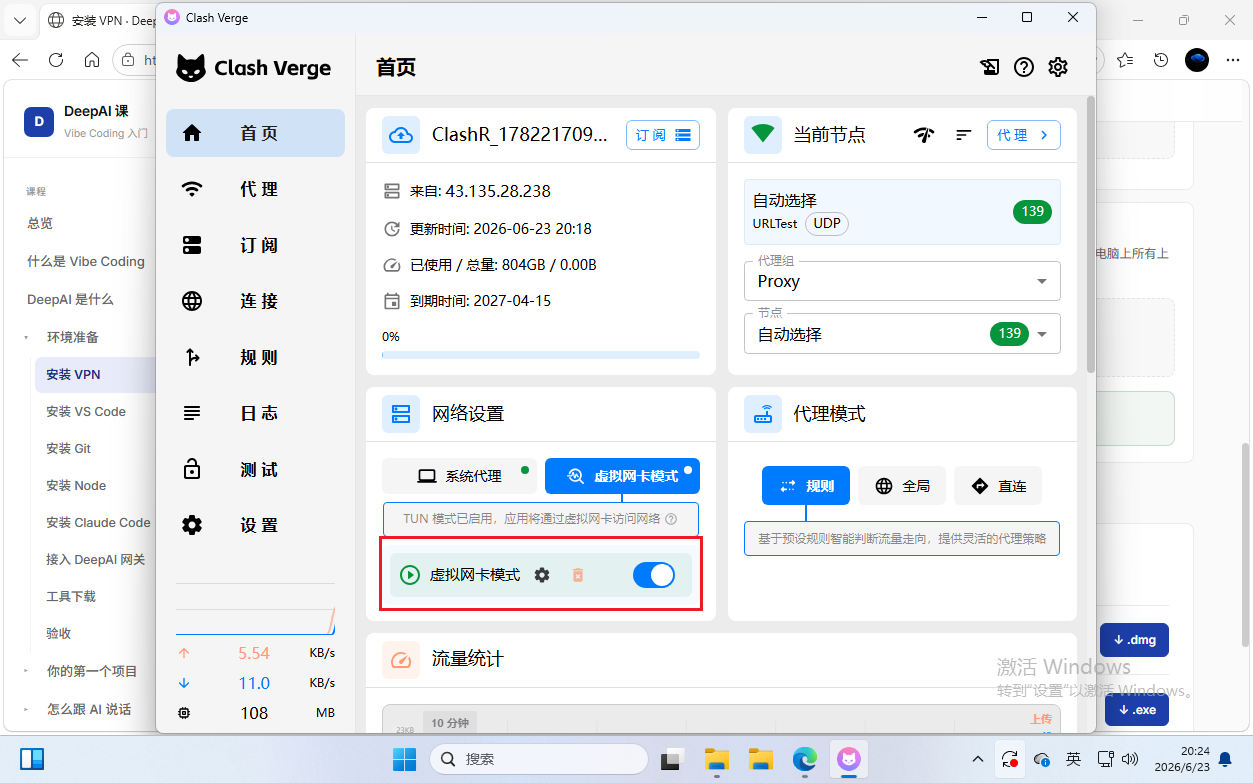Click the UDP chip
The width and height of the screenshot is (1253, 783).
pyautogui.click(x=827, y=223)
